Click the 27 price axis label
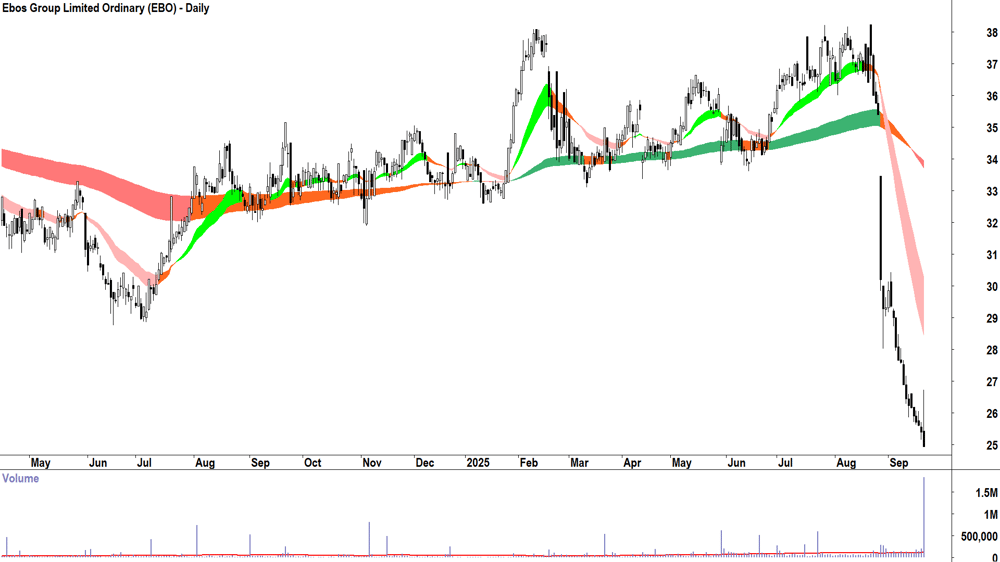This screenshot has width=1000, height=562. tap(992, 382)
